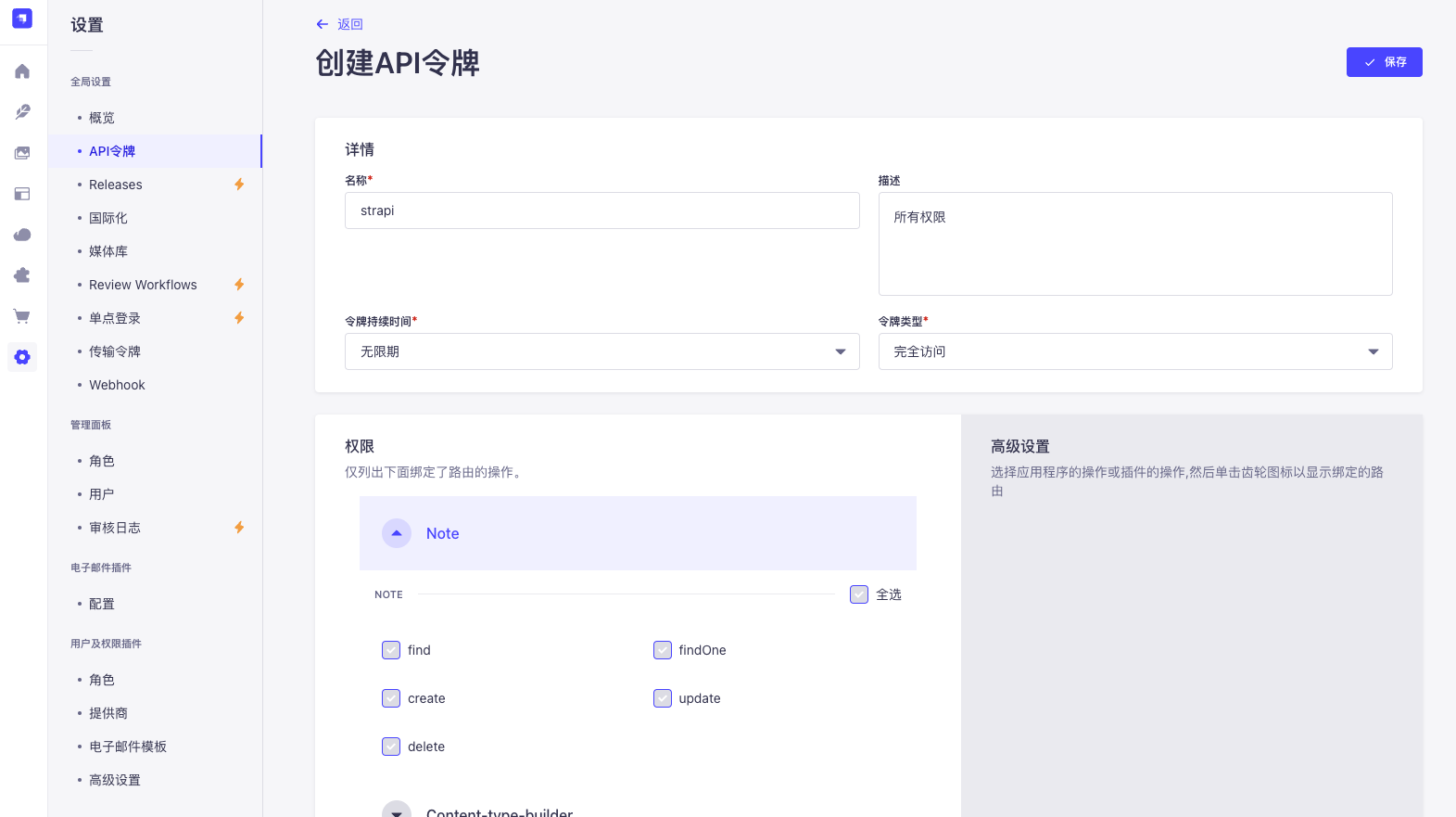Open Content-Type Builder layout icon
Screen dimensions: 1456x817
22,194
